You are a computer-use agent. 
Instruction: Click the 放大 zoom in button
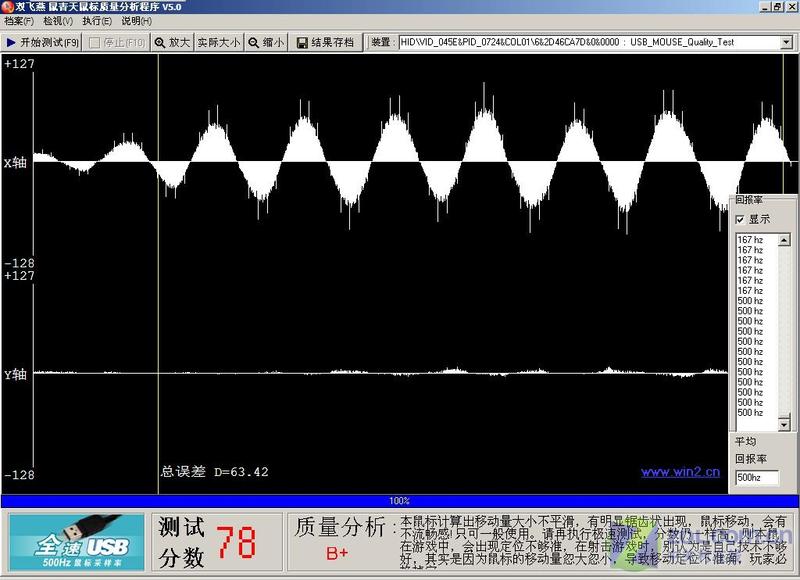[172, 42]
